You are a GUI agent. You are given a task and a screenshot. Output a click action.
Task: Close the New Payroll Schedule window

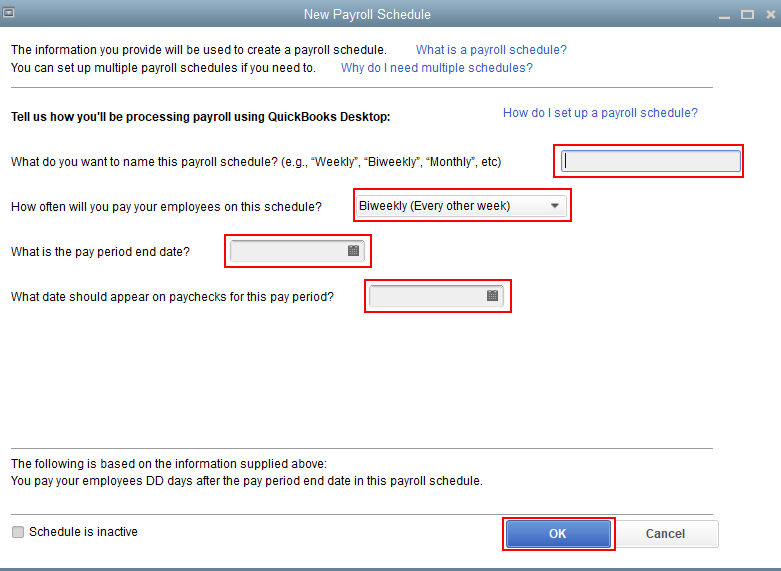767,15
